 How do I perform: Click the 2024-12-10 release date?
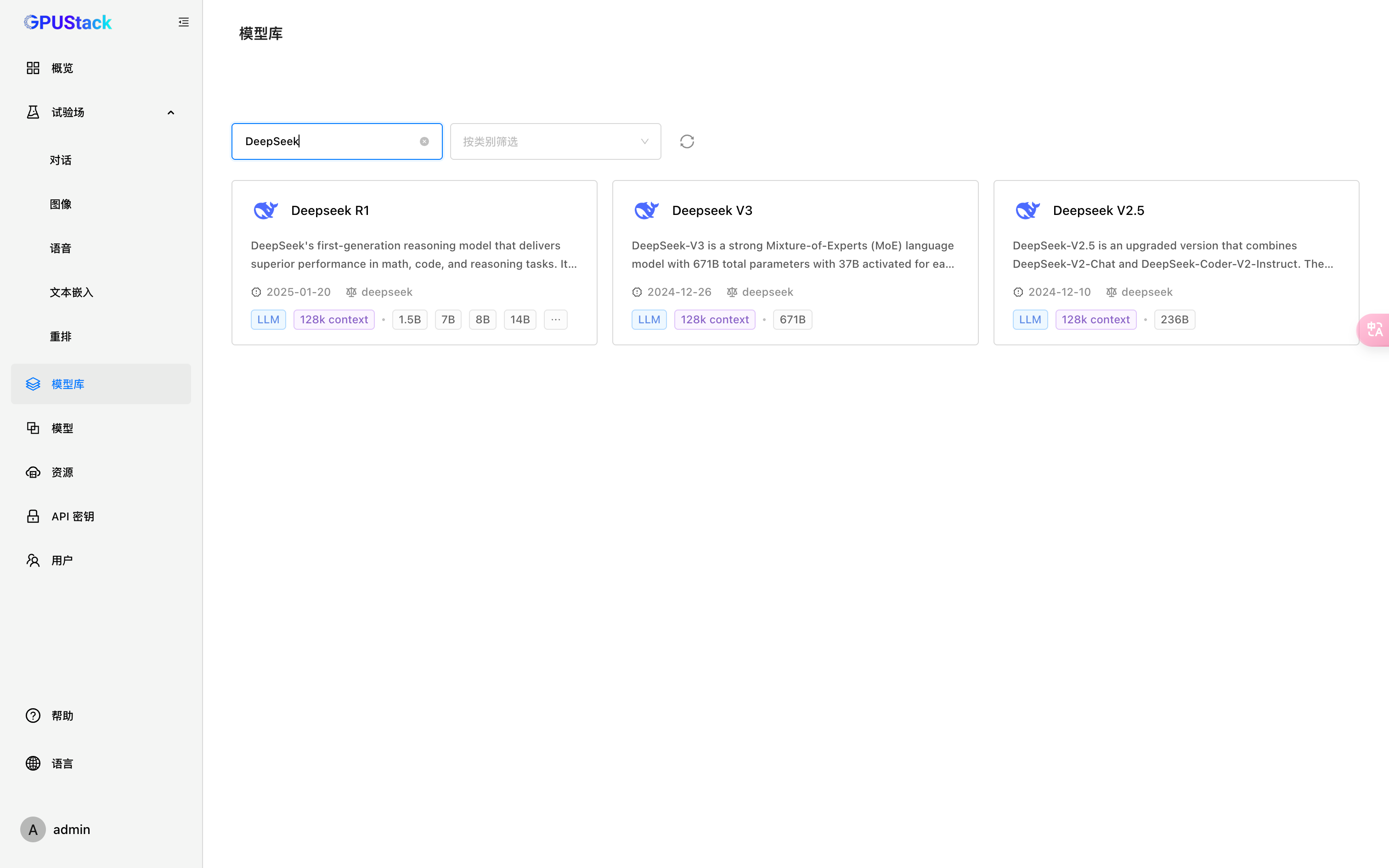tap(1060, 292)
